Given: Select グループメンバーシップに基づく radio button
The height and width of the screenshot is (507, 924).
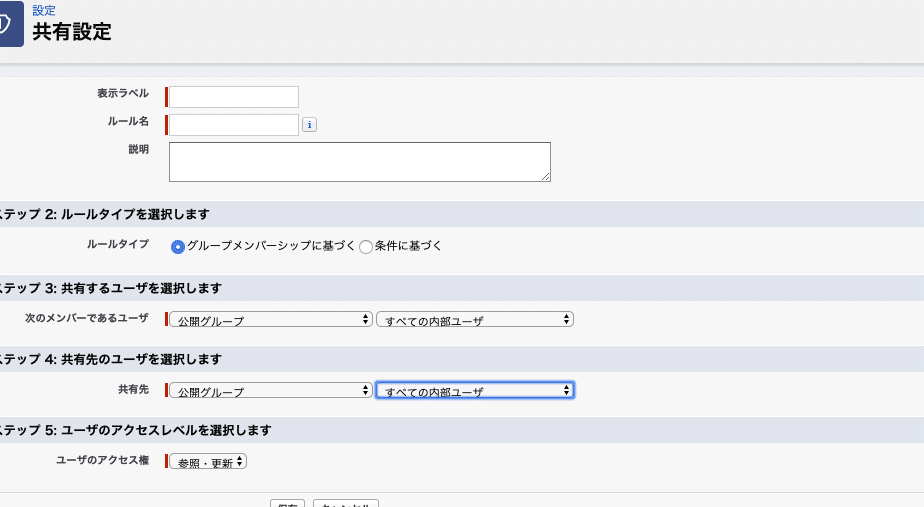Looking at the screenshot, I should [x=178, y=246].
